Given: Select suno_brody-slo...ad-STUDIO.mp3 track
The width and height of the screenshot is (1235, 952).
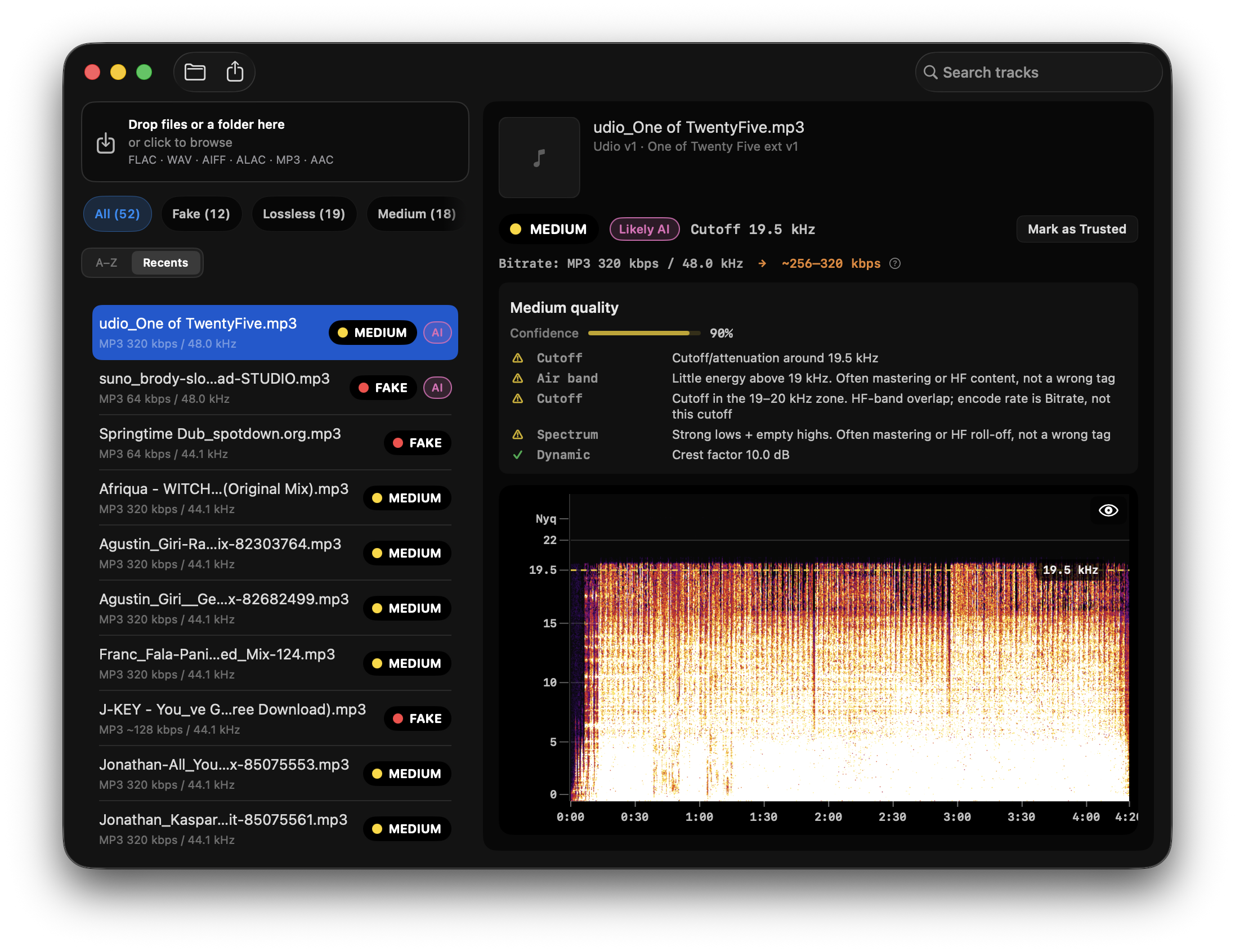Looking at the screenshot, I should pos(275,388).
